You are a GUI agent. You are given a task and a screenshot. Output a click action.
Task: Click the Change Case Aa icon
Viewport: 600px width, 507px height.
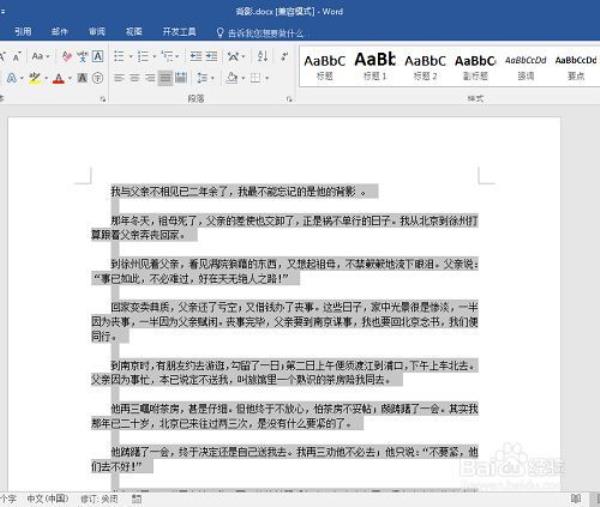click(38, 57)
